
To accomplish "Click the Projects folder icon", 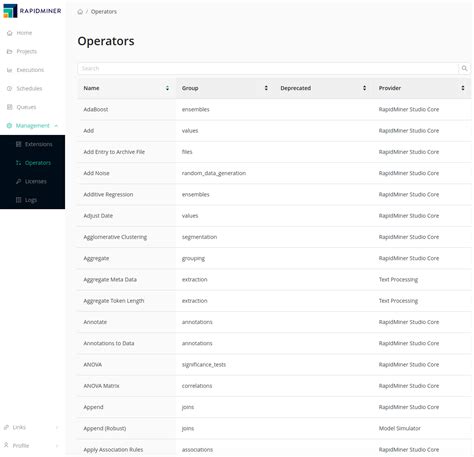I will 9,51.
